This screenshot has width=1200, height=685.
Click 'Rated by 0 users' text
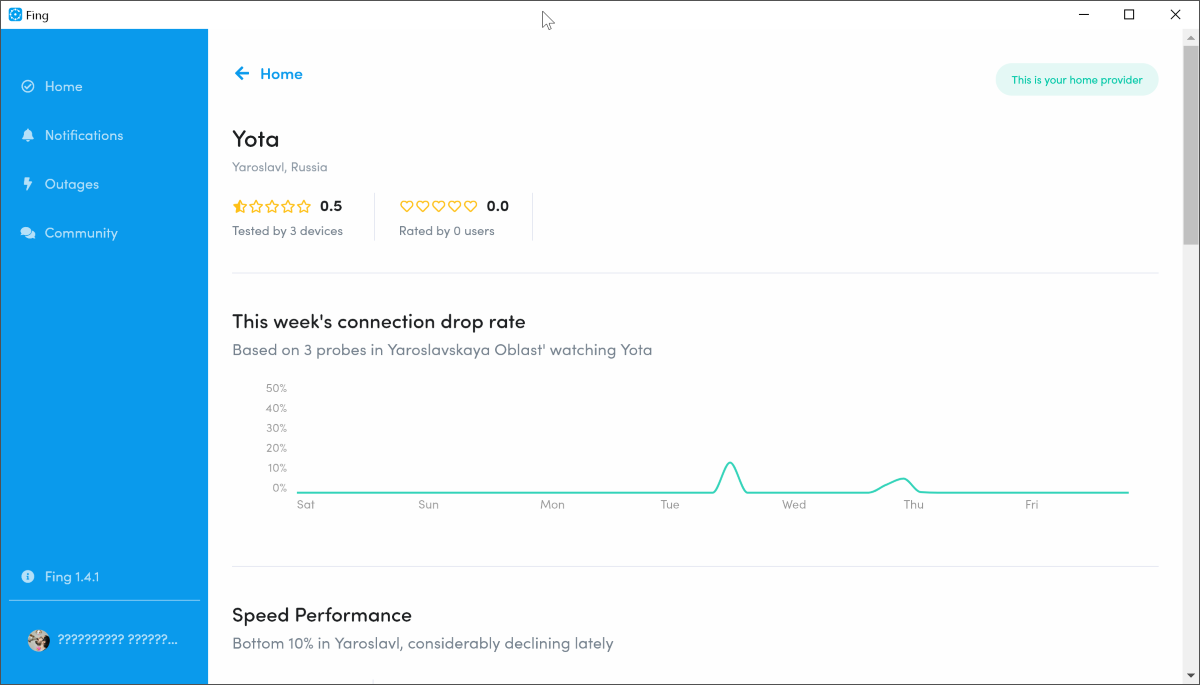coord(447,232)
